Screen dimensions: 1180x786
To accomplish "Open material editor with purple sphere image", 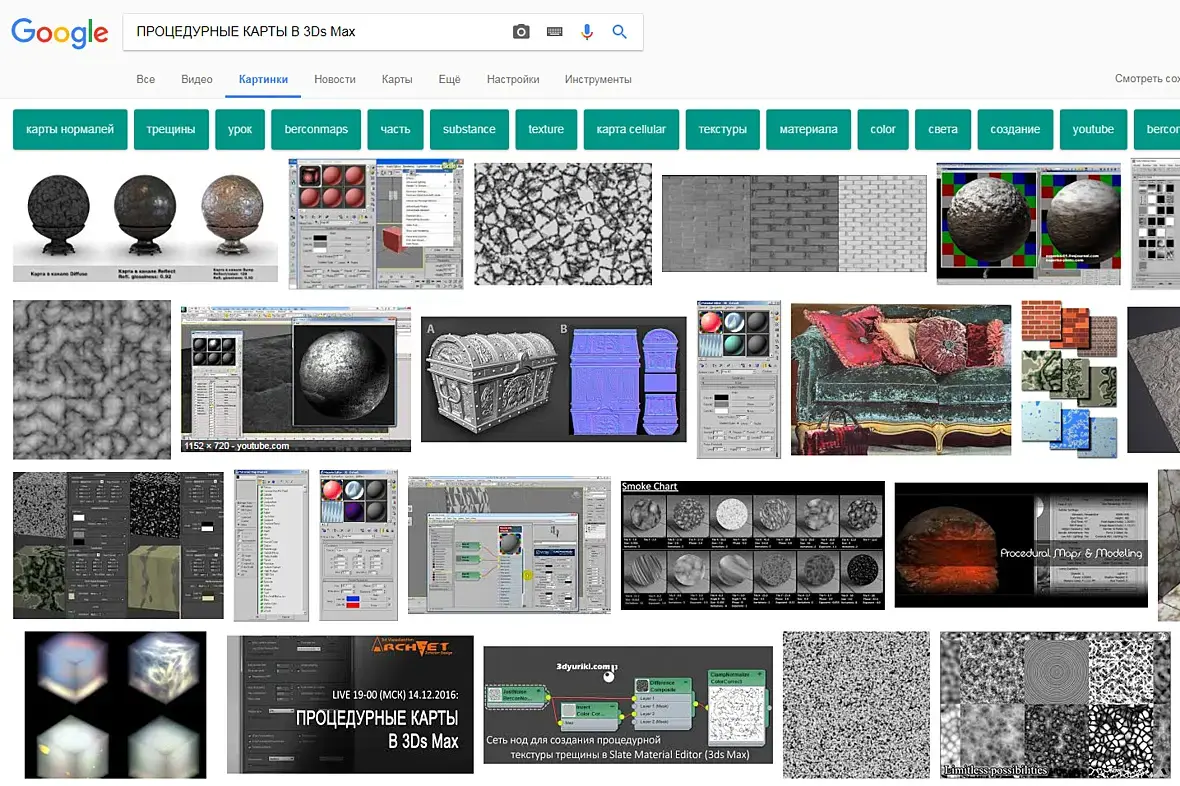I will [358, 545].
